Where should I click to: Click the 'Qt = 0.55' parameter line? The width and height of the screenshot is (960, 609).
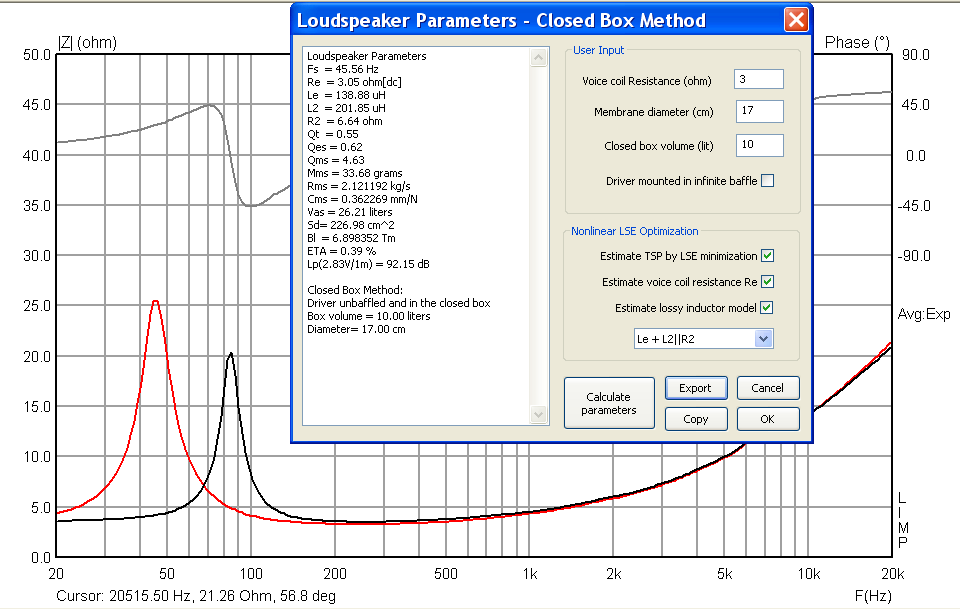(333, 134)
